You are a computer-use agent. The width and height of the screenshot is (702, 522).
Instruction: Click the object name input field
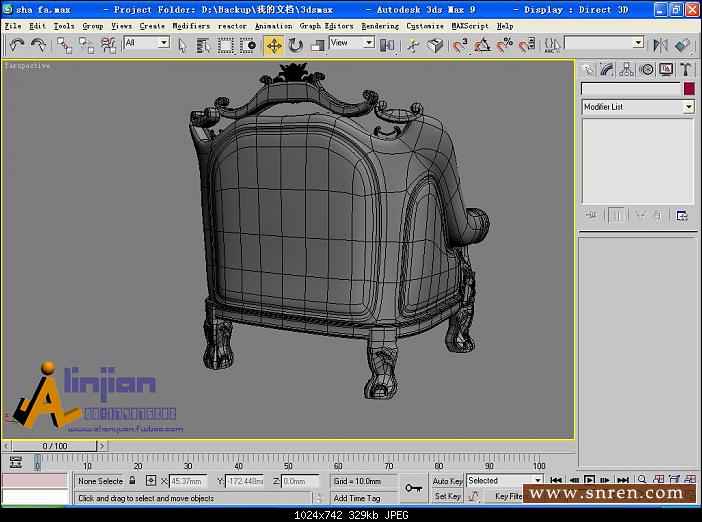coord(630,89)
